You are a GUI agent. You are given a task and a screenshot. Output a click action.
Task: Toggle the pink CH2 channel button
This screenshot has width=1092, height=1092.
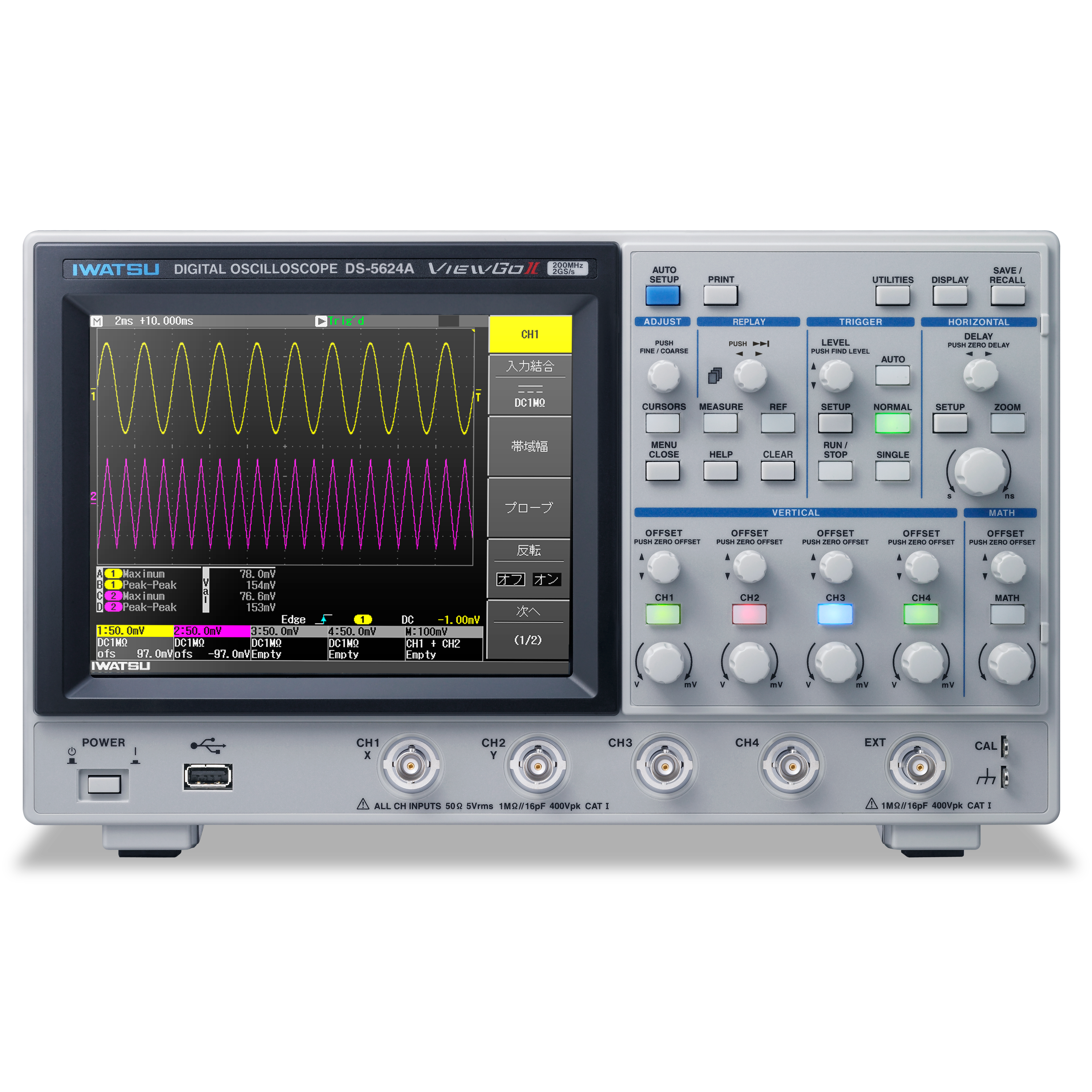749,614
